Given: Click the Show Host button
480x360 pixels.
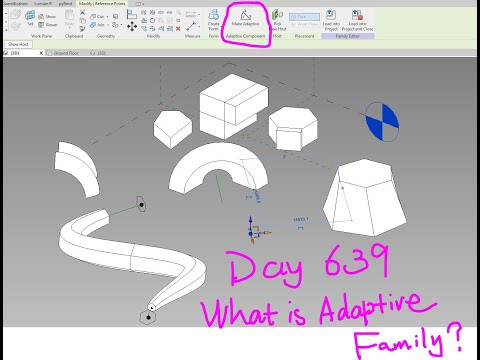Looking at the screenshot, I should coord(18,44).
